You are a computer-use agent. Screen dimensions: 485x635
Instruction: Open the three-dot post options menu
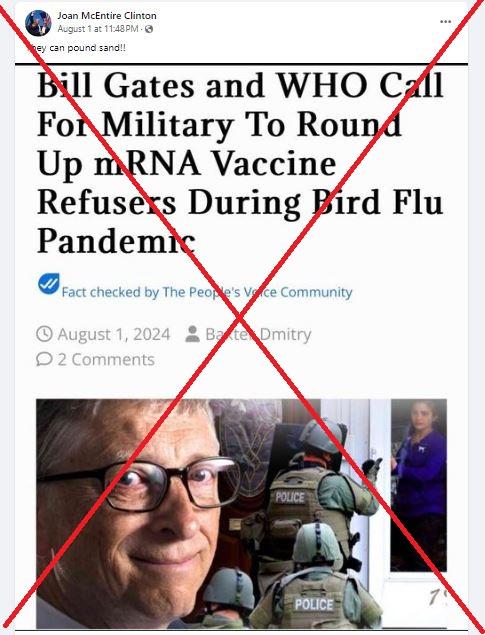tap(445, 22)
